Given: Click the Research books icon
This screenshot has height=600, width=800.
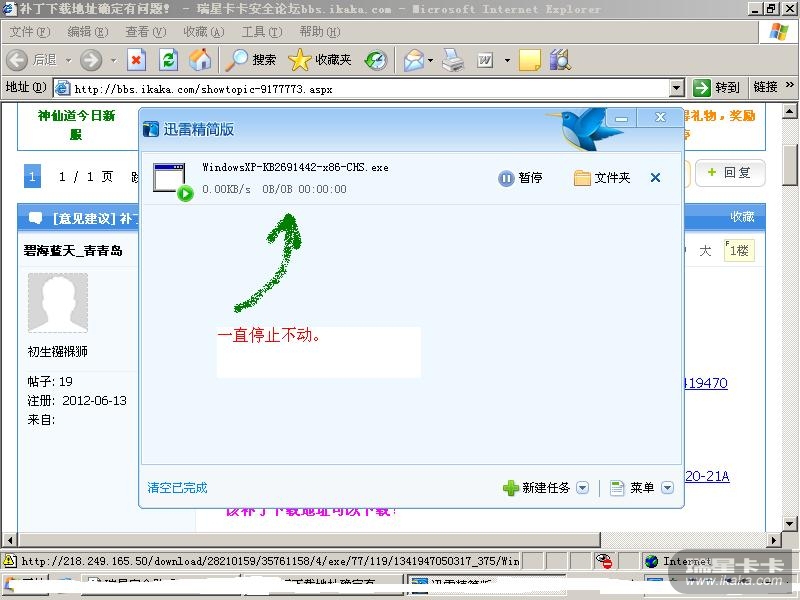Looking at the screenshot, I should coord(560,60).
